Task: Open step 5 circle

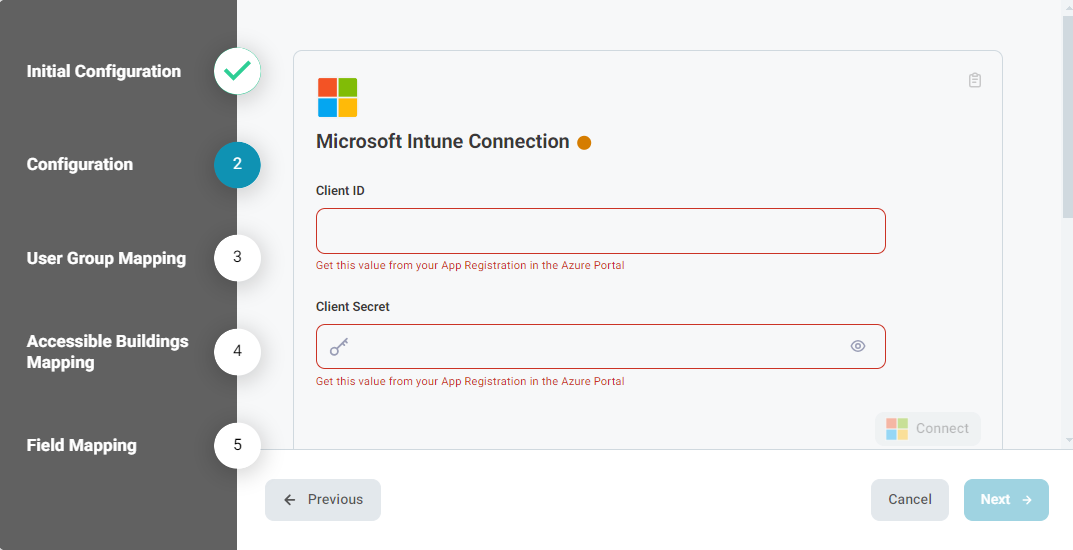Action: pos(237,445)
